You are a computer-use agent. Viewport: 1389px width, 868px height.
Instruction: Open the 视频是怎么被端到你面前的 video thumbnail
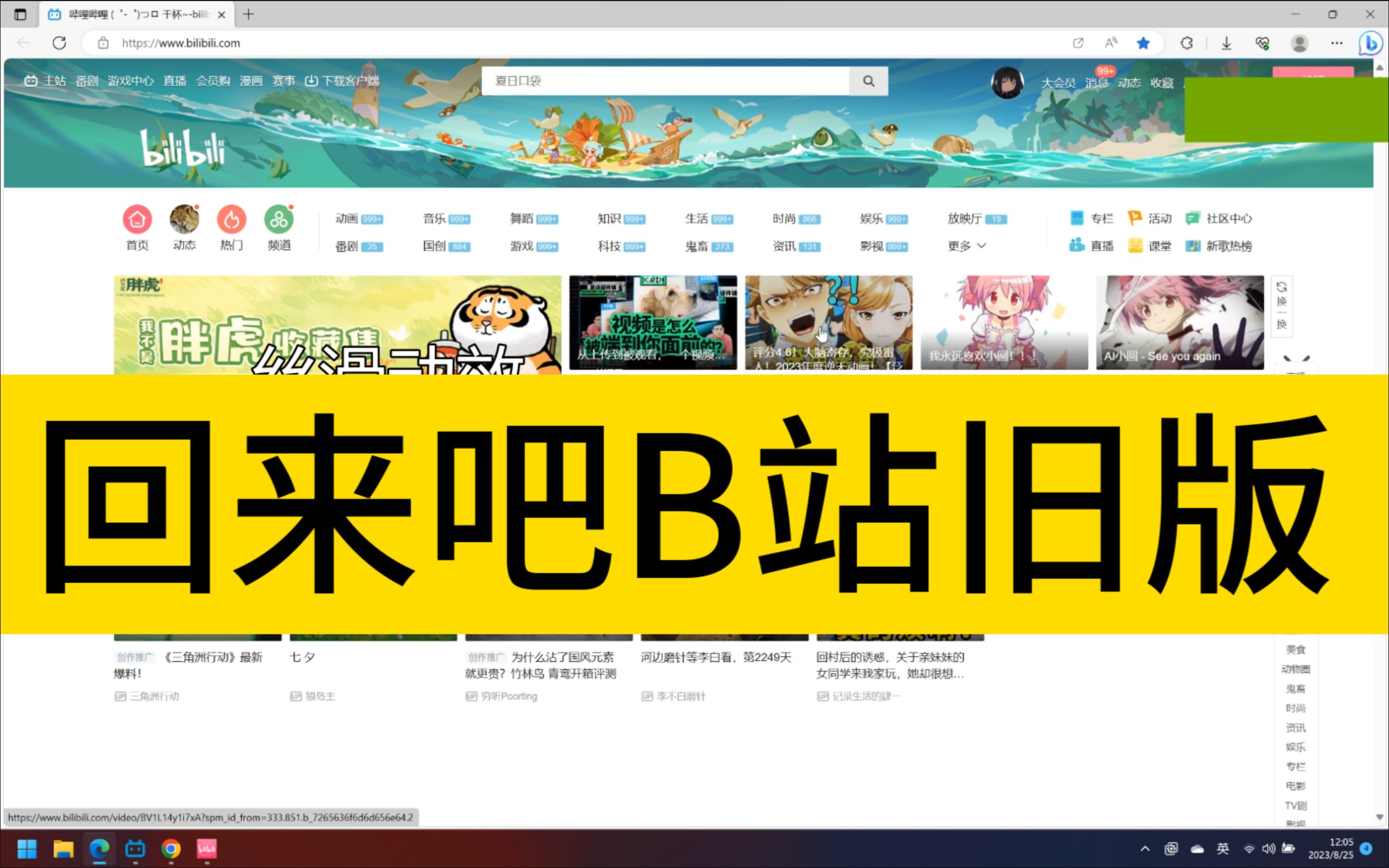click(x=653, y=323)
